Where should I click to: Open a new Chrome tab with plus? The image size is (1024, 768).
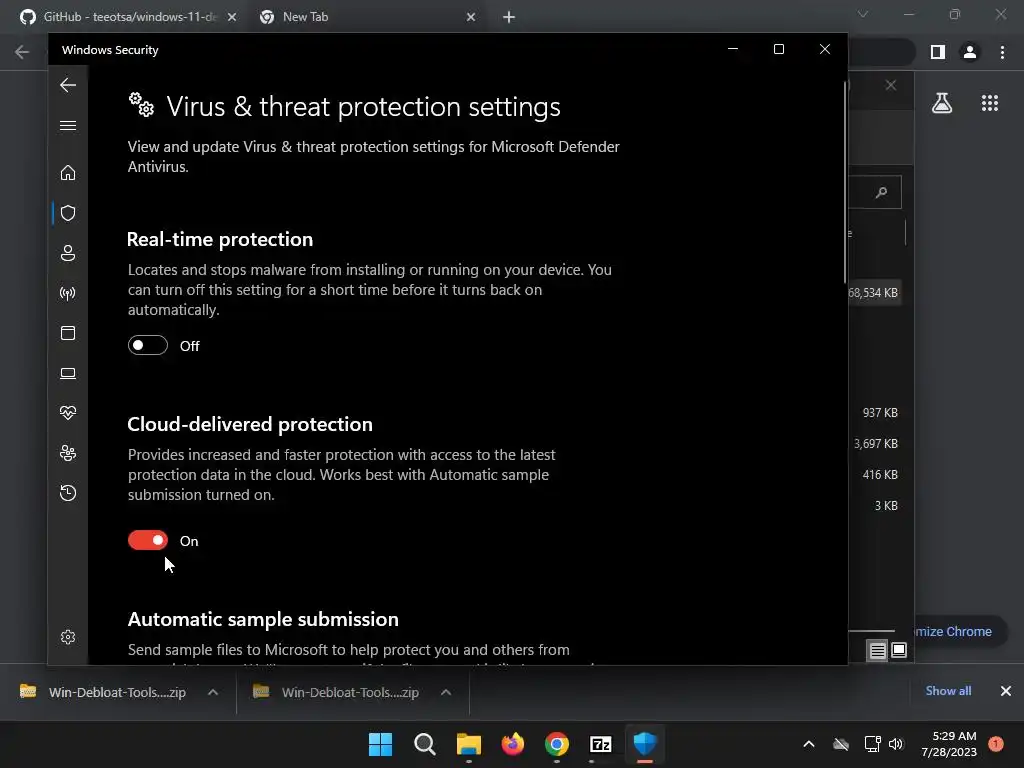point(509,18)
